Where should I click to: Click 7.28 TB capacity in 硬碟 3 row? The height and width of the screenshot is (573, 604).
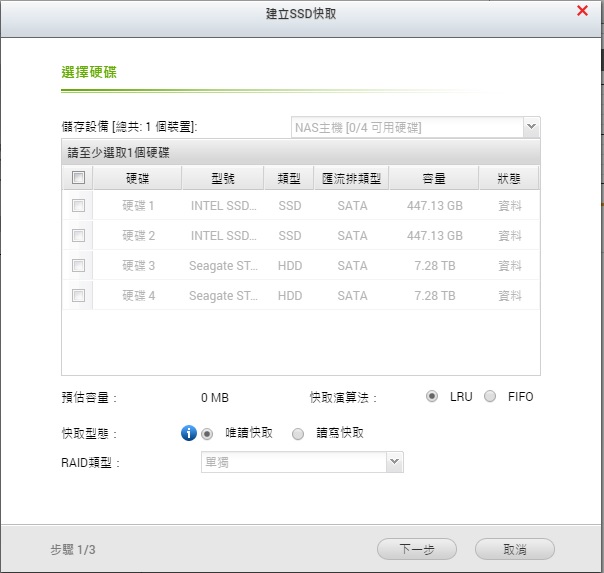coord(435,266)
